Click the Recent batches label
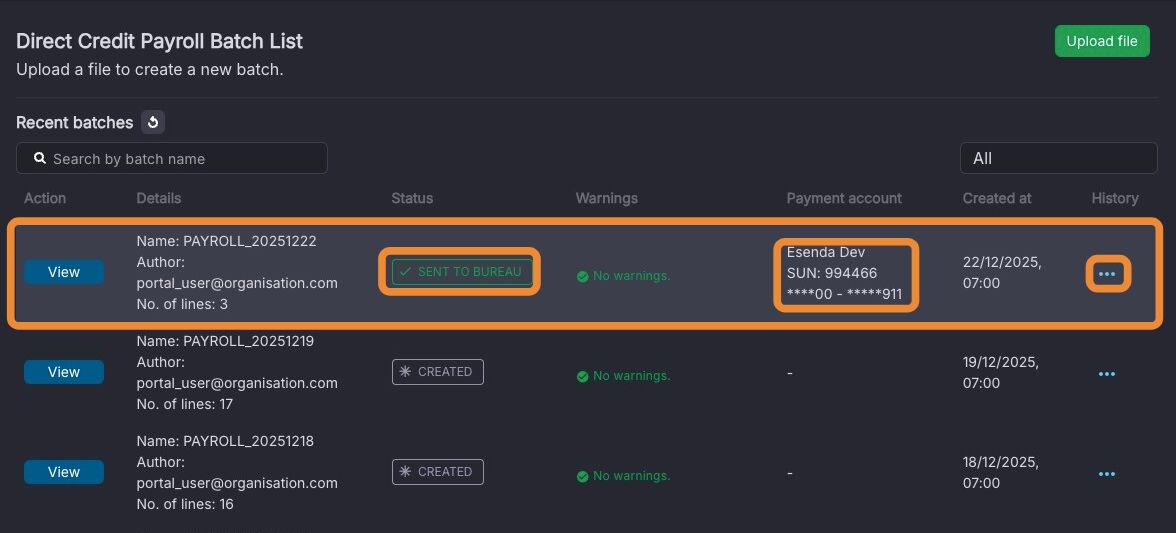 point(74,122)
